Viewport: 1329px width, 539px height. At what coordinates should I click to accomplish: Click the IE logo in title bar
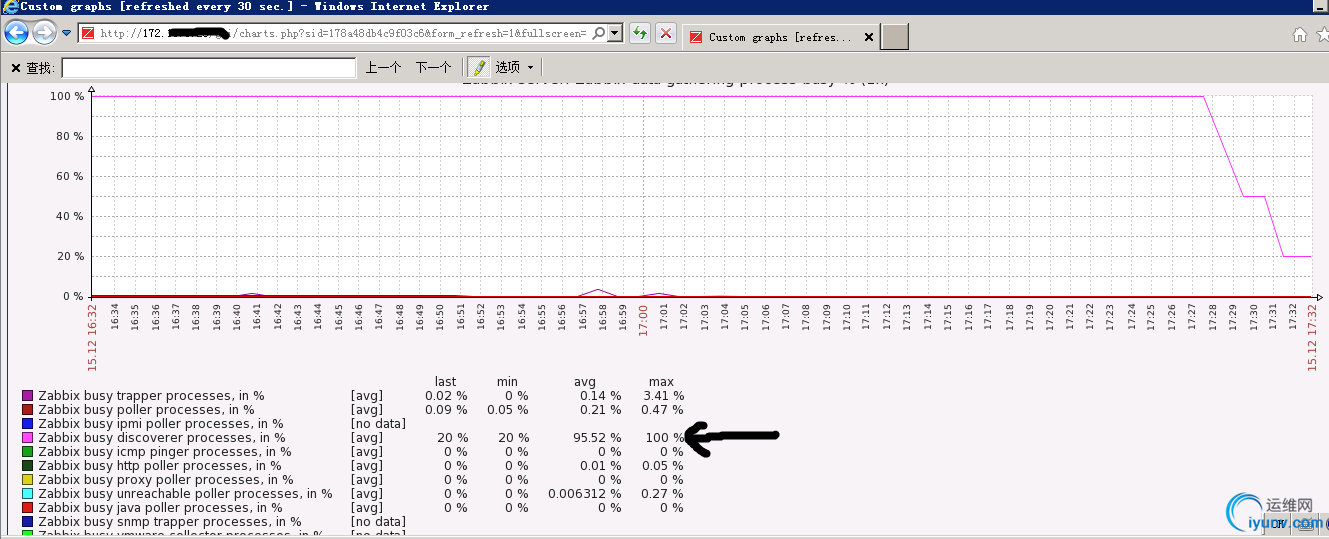(x=9, y=6)
